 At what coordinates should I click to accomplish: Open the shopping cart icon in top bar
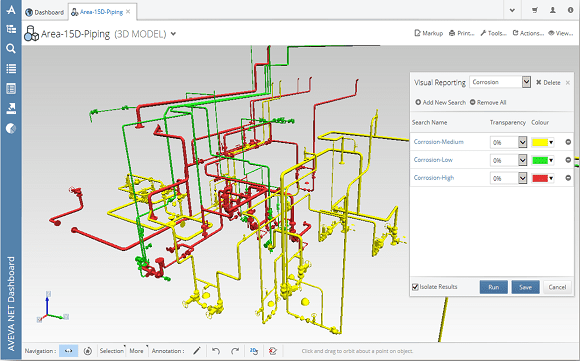coord(535,10)
